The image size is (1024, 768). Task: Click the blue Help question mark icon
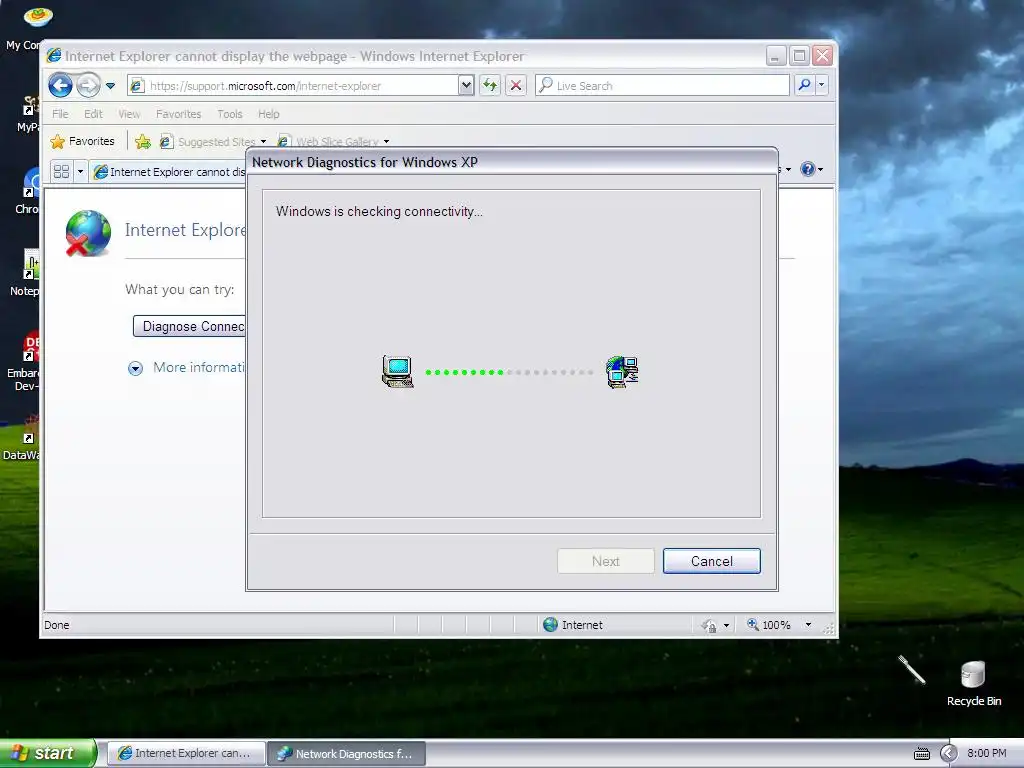(808, 169)
